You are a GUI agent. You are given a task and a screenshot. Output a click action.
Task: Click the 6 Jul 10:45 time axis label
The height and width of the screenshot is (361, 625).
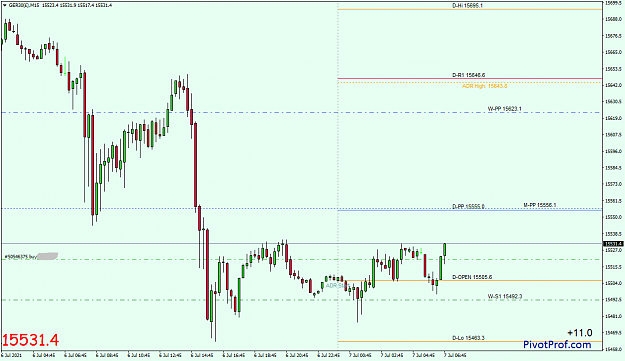[138, 355]
